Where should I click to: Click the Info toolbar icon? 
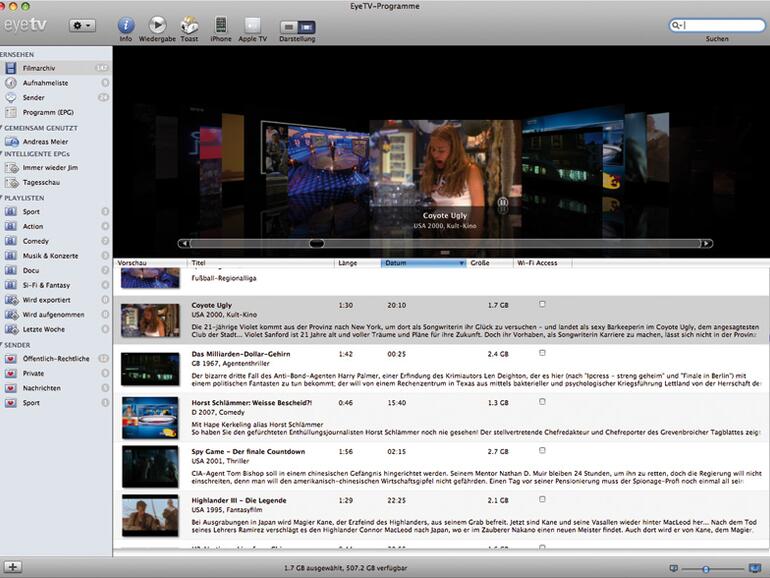point(126,25)
